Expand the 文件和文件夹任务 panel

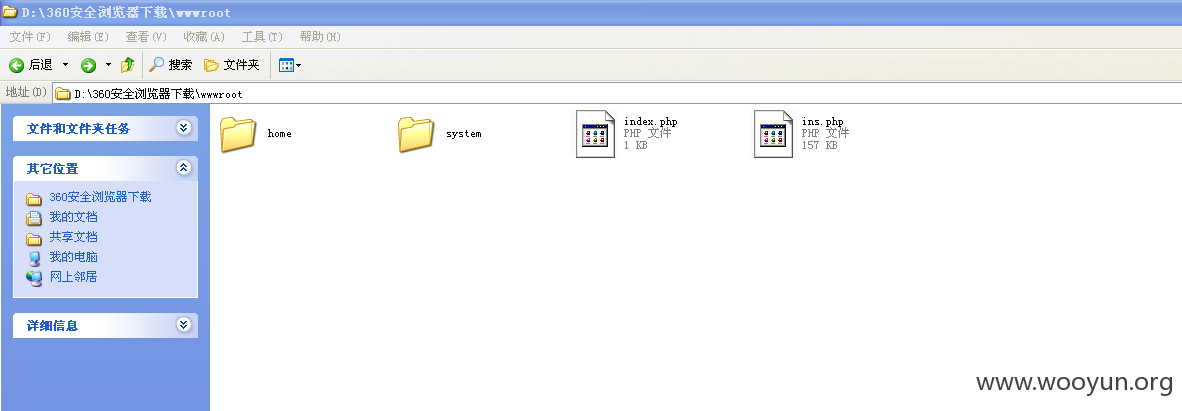click(x=184, y=128)
